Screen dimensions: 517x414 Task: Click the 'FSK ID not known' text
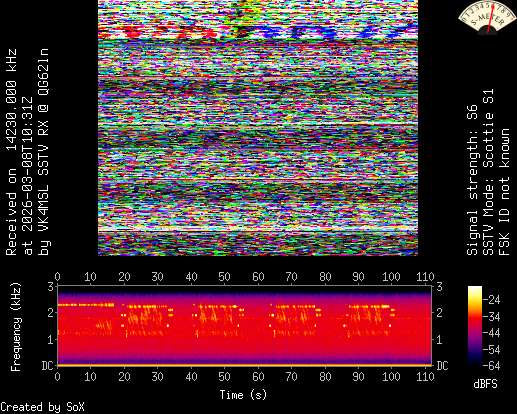click(505, 192)
